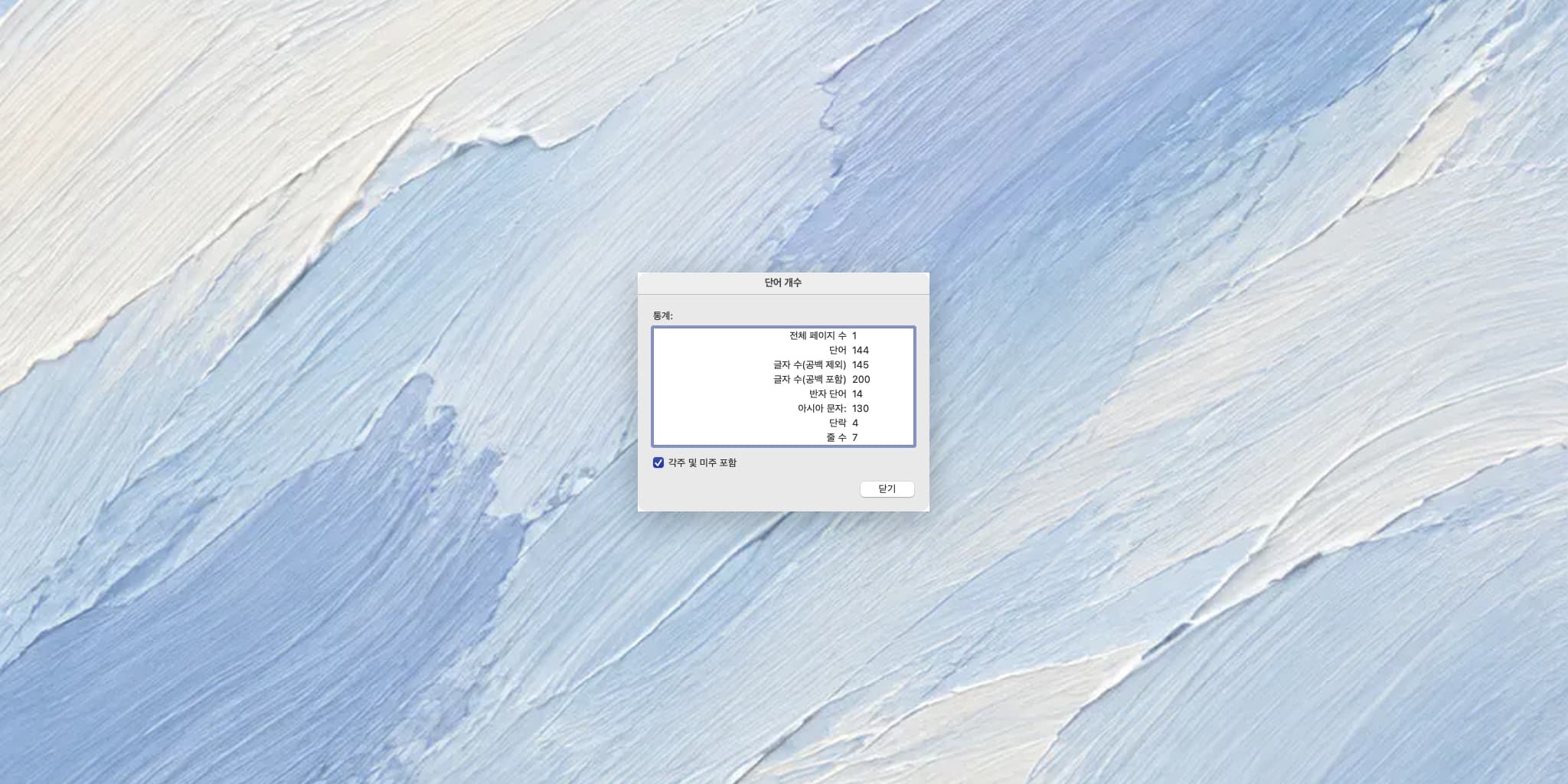Select the 아시아 문자 row

tap(783, 408)
